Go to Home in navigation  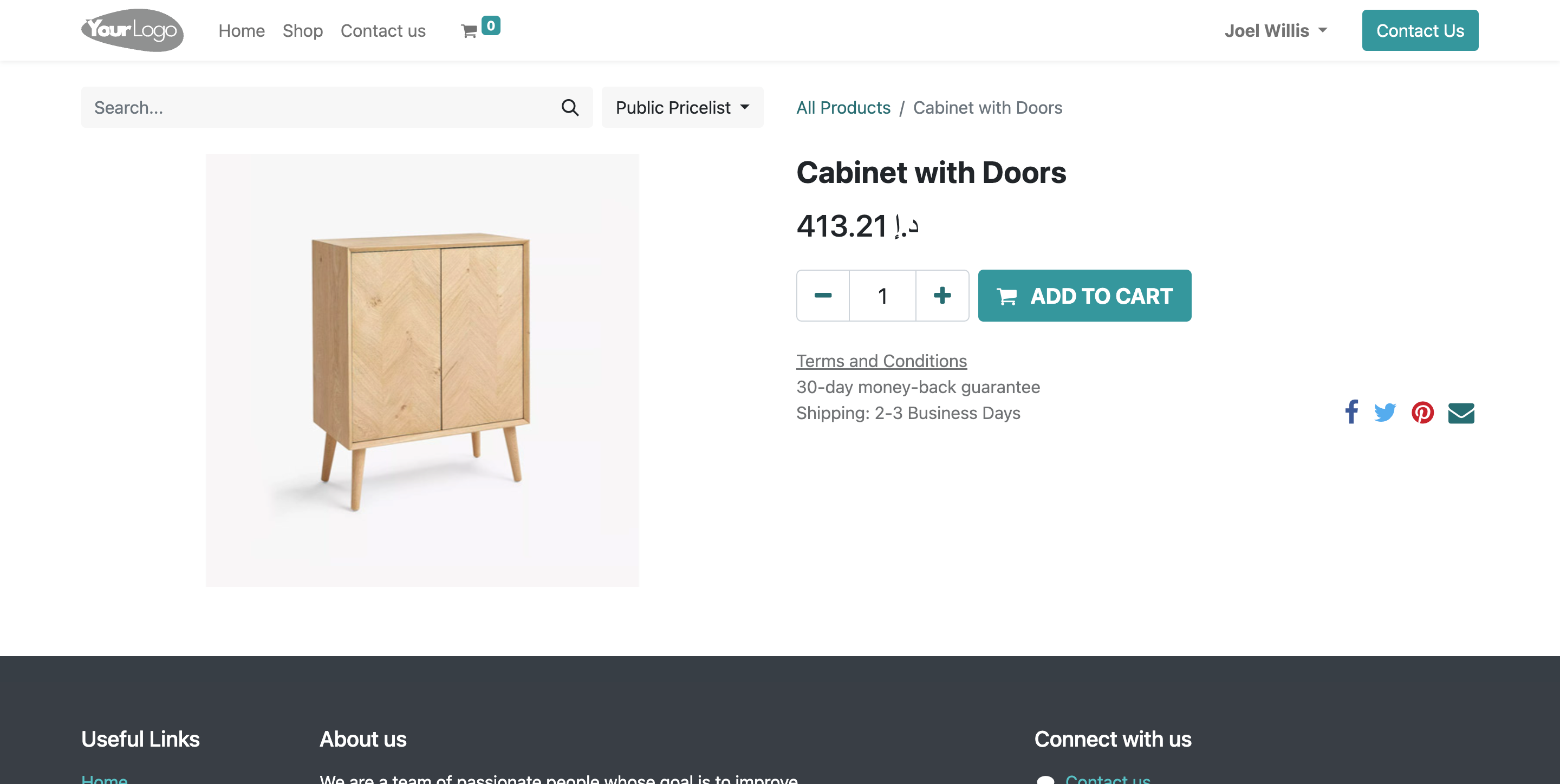point(242,30)
